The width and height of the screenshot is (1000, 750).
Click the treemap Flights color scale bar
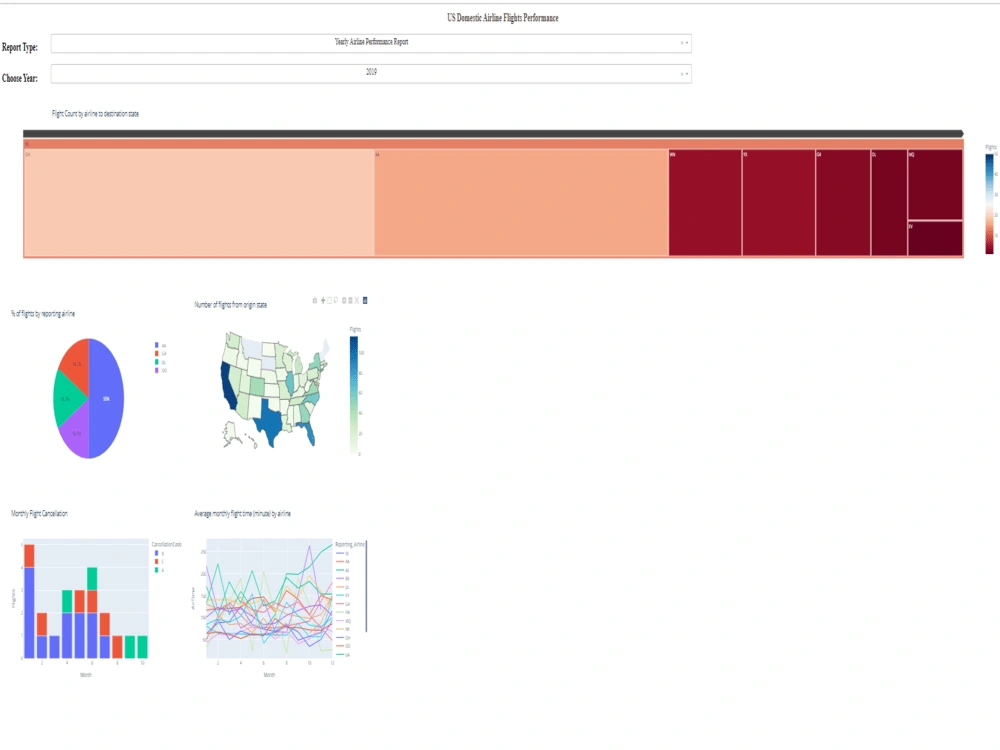(x=989, y=203)
